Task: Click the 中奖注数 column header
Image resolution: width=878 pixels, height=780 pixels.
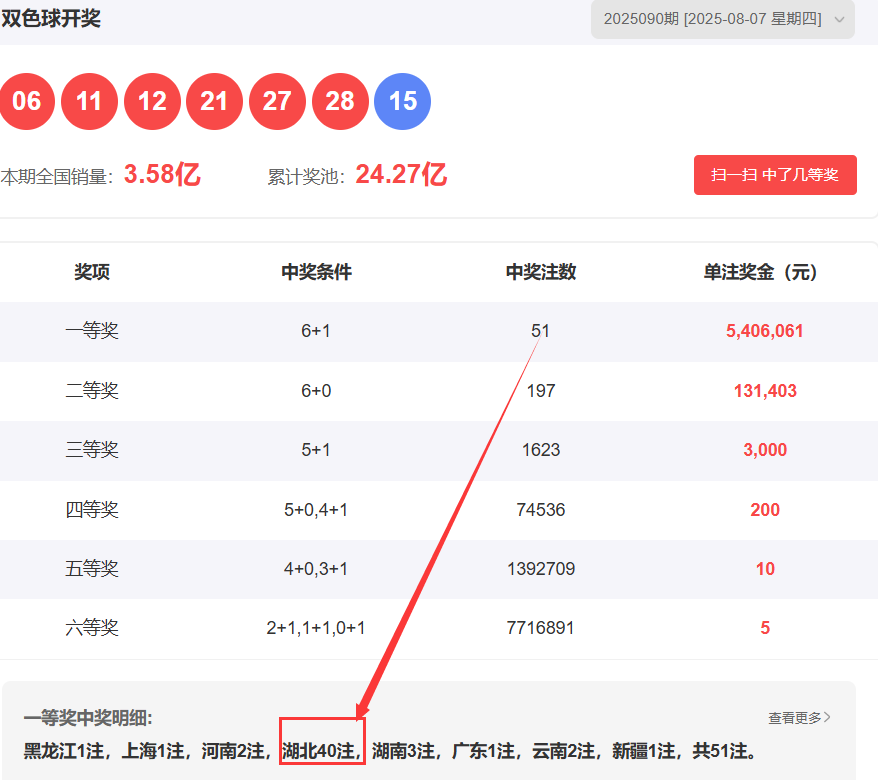Action: 540,272
